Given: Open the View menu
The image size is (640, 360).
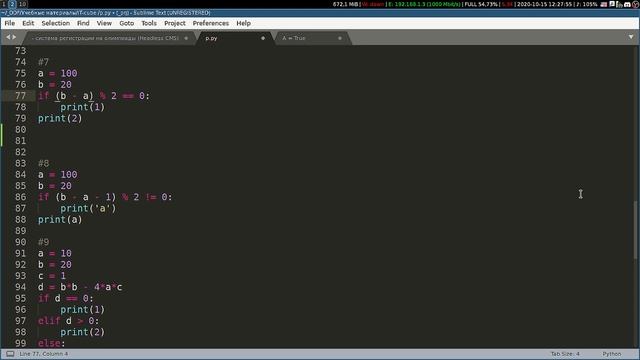Looking at the screenshot, I should 104,23.
